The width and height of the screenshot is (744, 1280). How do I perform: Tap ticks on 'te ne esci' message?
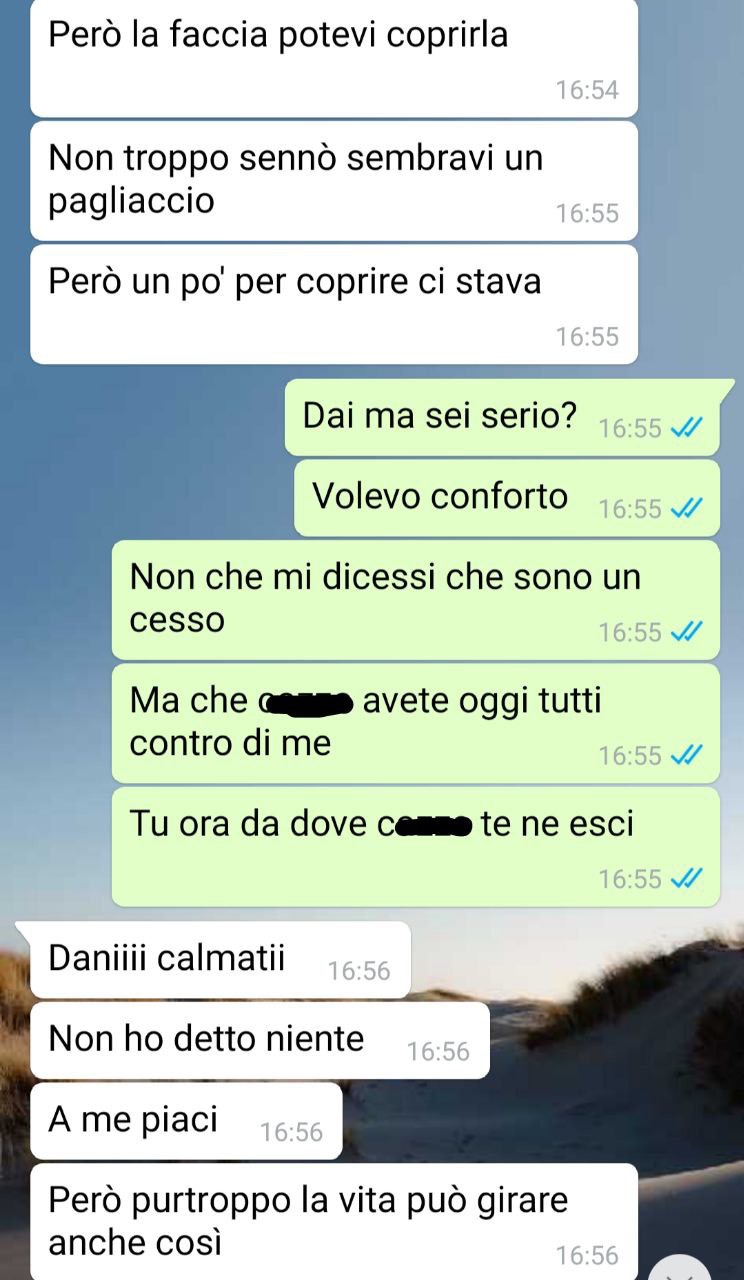pyautogui.click(x=687, y=879)
